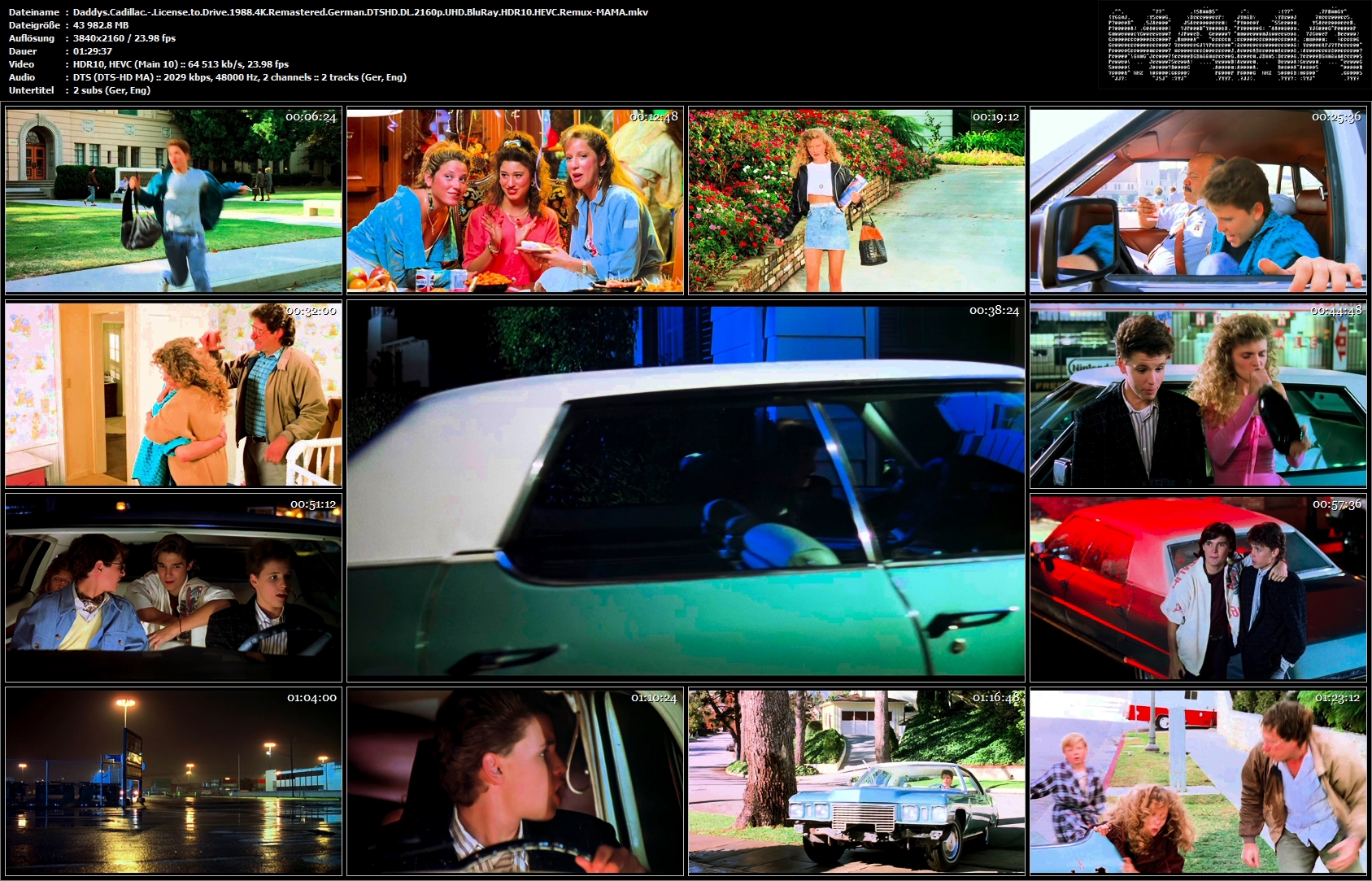Click the Dateiname file name text
The width and height of the screenshot is (1372, 881).
tap(360, 12)
